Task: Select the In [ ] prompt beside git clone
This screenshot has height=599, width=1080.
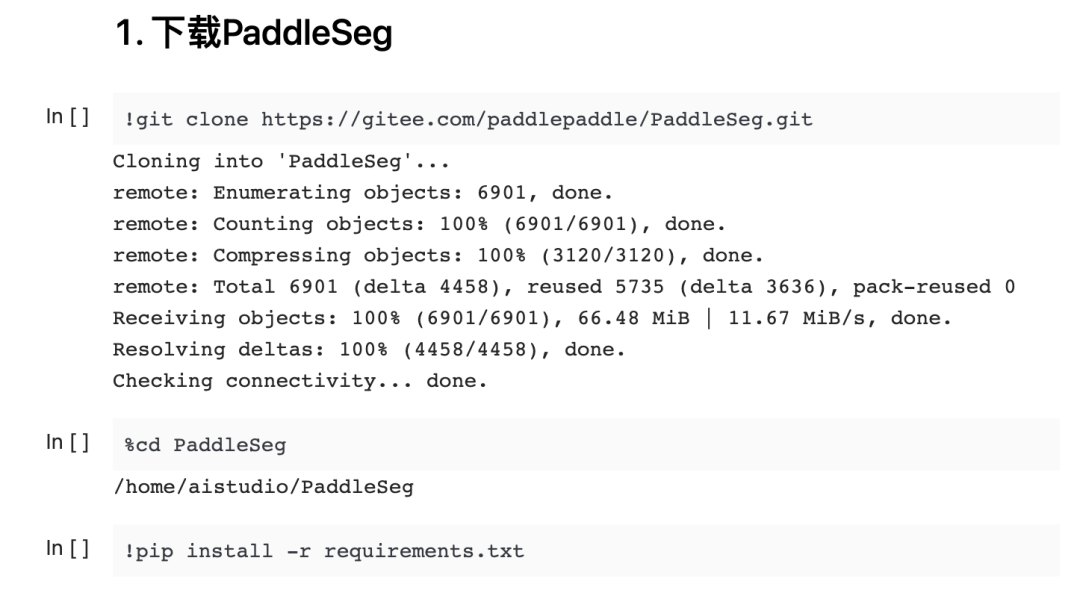Action: click(x=68, y=117)
